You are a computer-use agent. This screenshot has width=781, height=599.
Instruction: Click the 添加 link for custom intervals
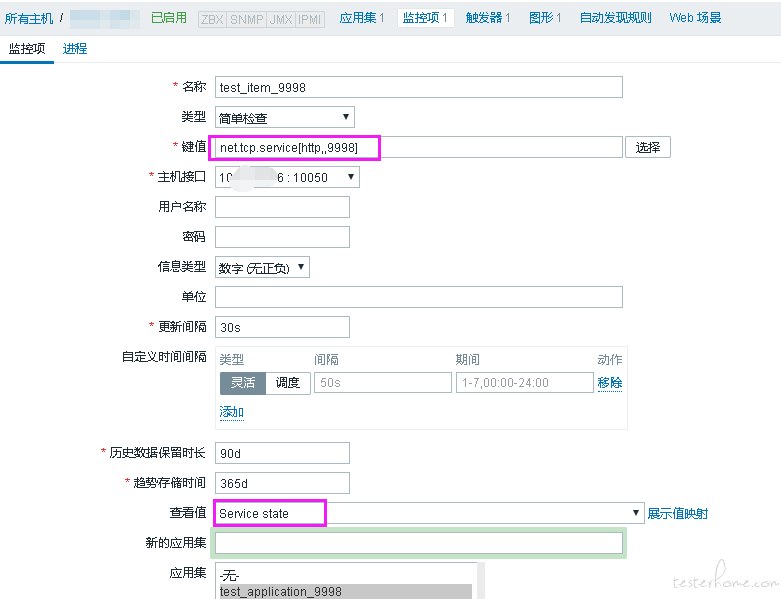pyautogui.click(x=231, y=412)
